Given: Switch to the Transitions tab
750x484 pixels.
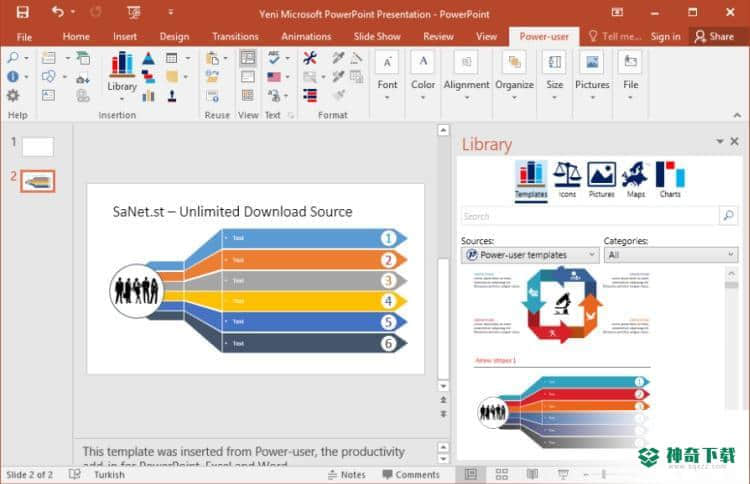Looking at the screenshot, I should (235, 36).
